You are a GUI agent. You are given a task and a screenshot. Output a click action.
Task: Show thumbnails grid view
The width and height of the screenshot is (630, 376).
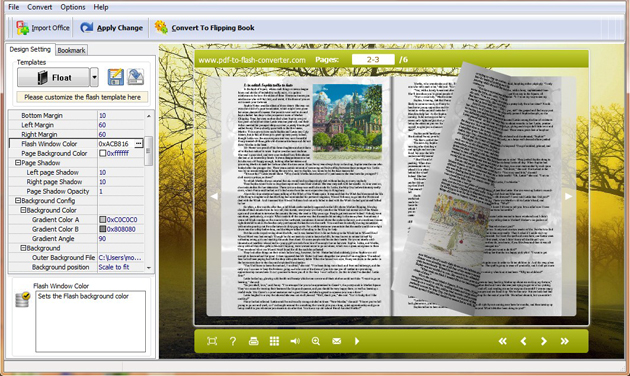pos(274,341)
